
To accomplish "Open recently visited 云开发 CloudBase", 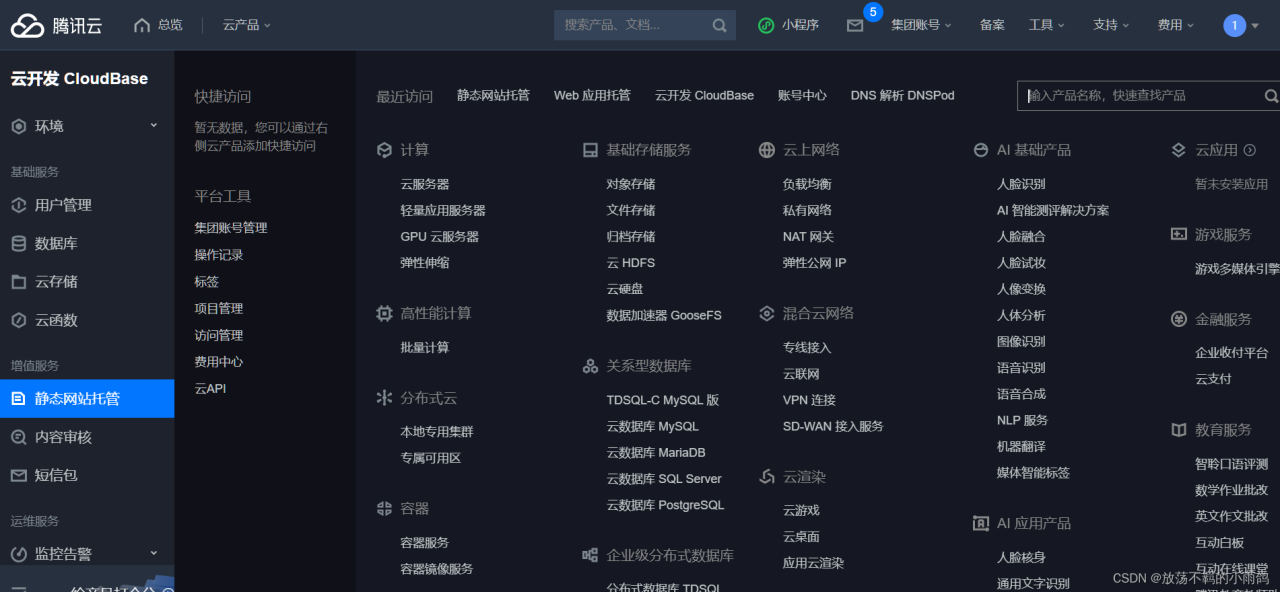I will (704, 96).
